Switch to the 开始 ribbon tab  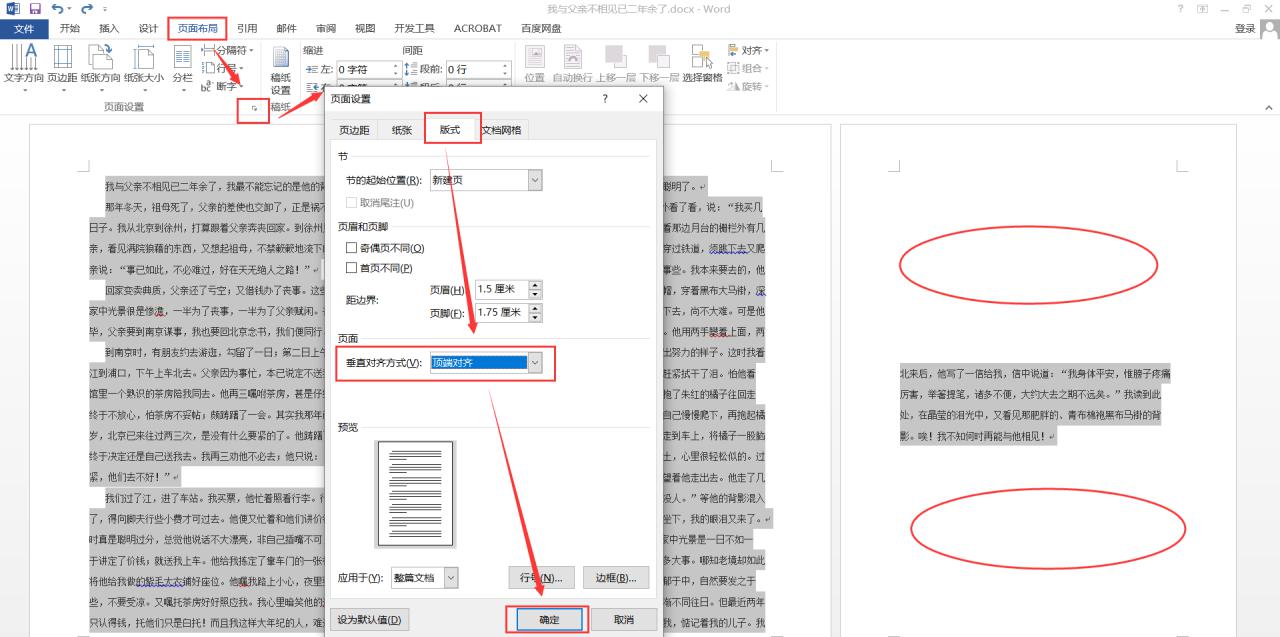(70, 28)
